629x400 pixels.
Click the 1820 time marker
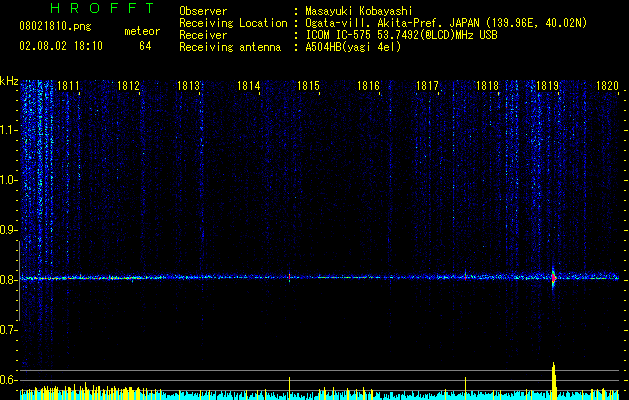607,86
